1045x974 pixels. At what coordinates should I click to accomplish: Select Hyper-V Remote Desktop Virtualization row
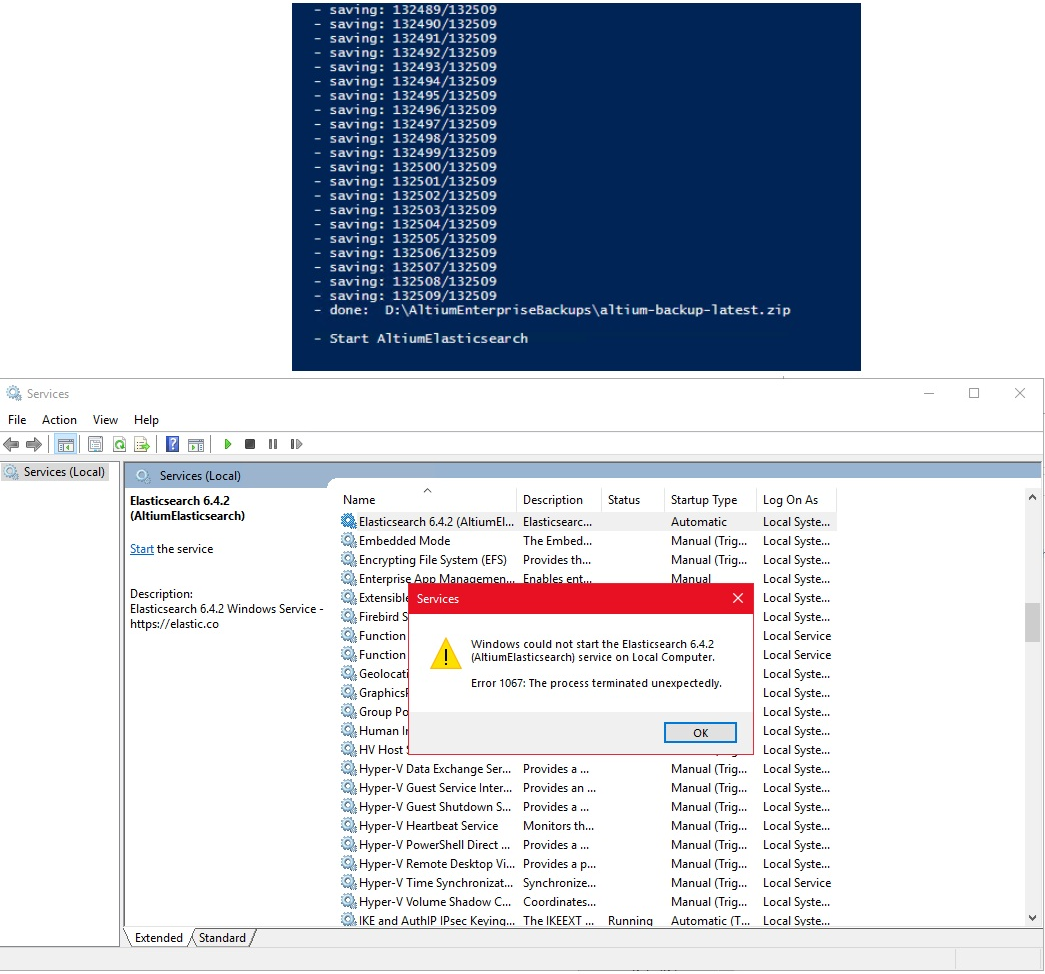tap(588, 864)
